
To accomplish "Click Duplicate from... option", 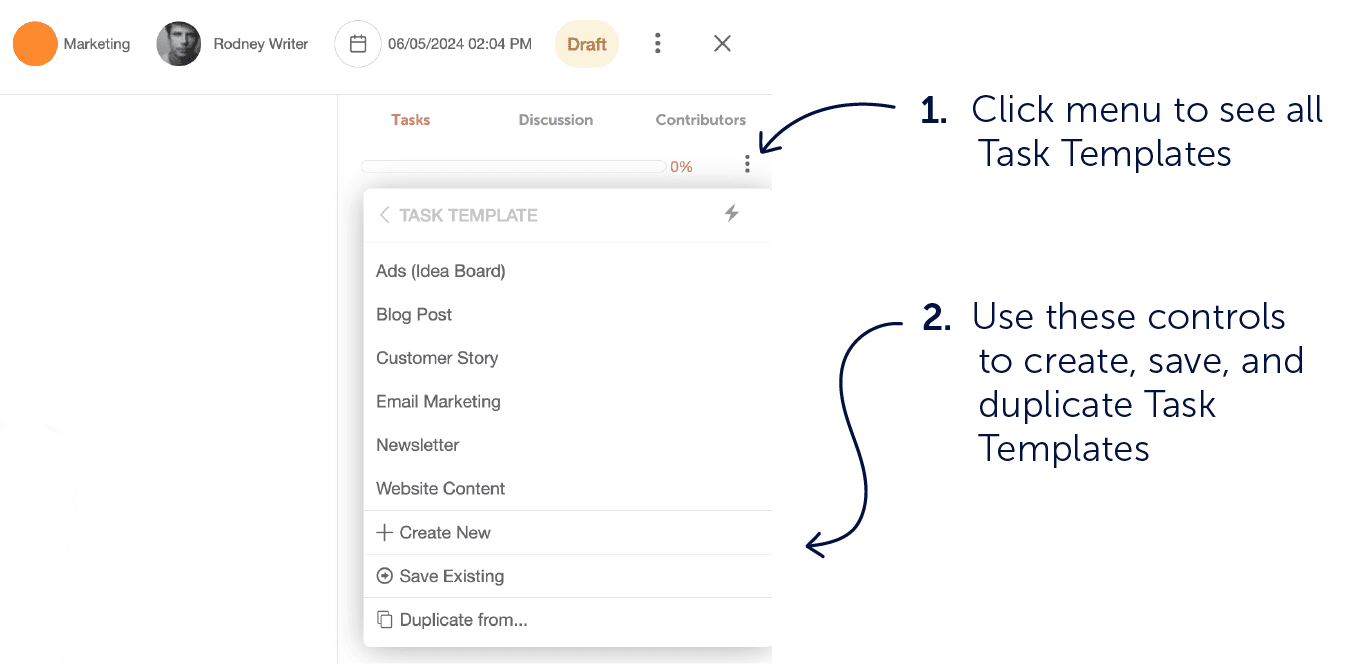I will coord(568,620).
